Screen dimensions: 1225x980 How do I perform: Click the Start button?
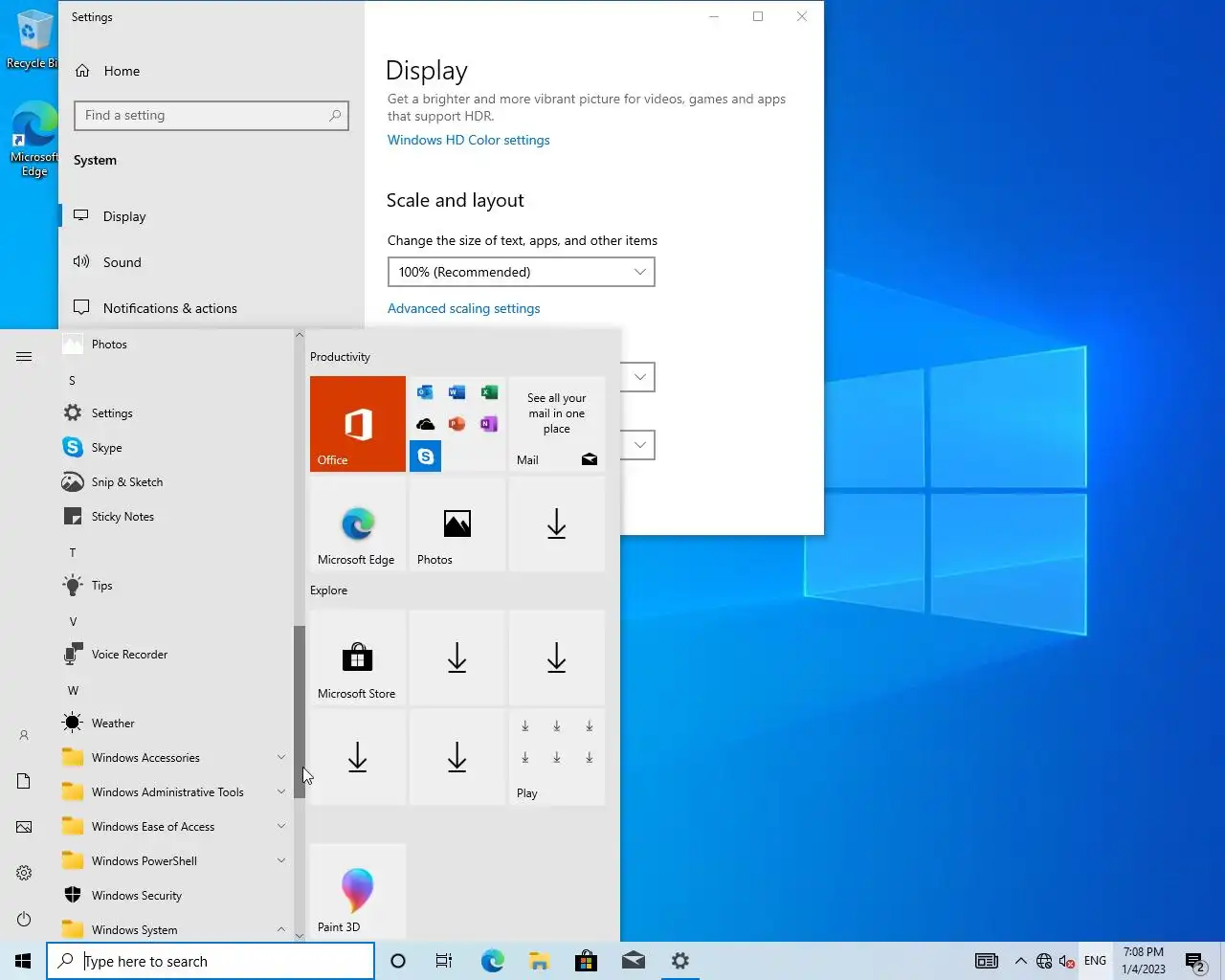click(23, 961)
